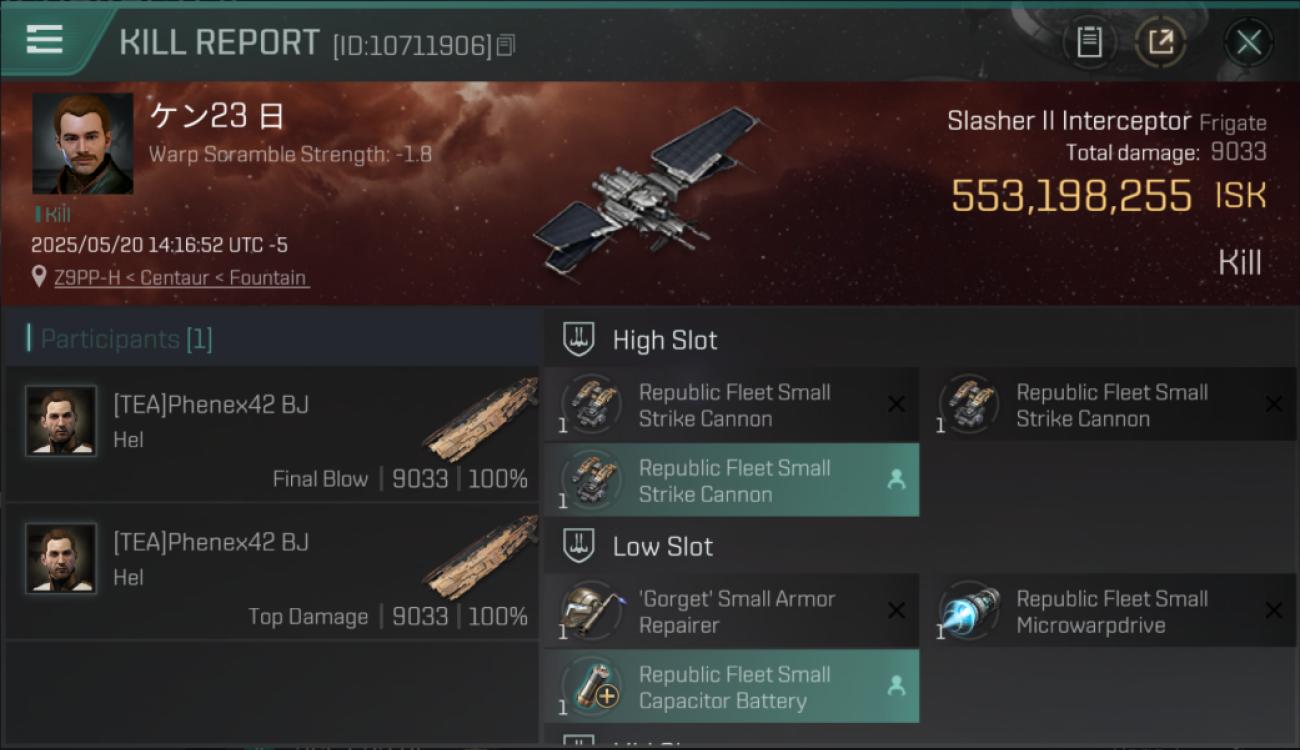
Task: Select Republic Fleet Small Capacitor Battery
Action: point(731,687)
